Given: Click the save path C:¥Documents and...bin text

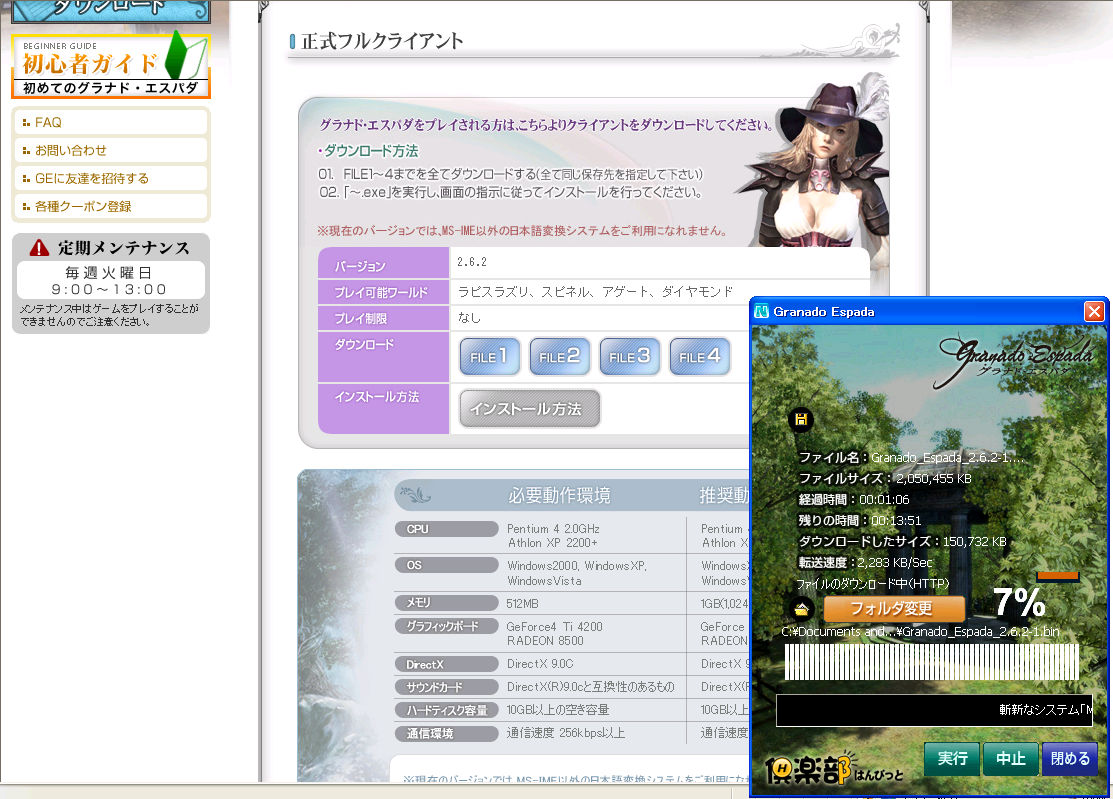Looking at the screenshot, I should [x=920, y=632].
